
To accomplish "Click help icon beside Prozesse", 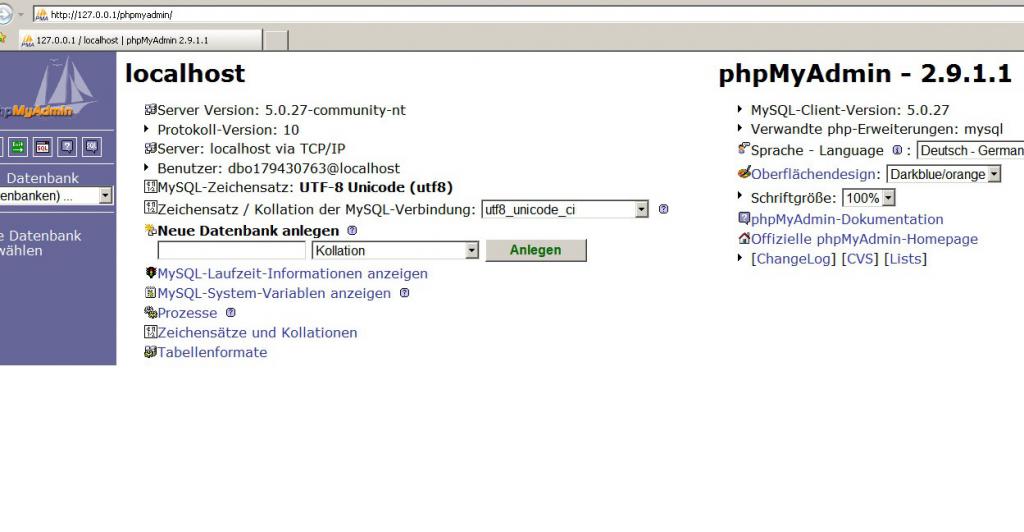I will [x=231, y=313].
